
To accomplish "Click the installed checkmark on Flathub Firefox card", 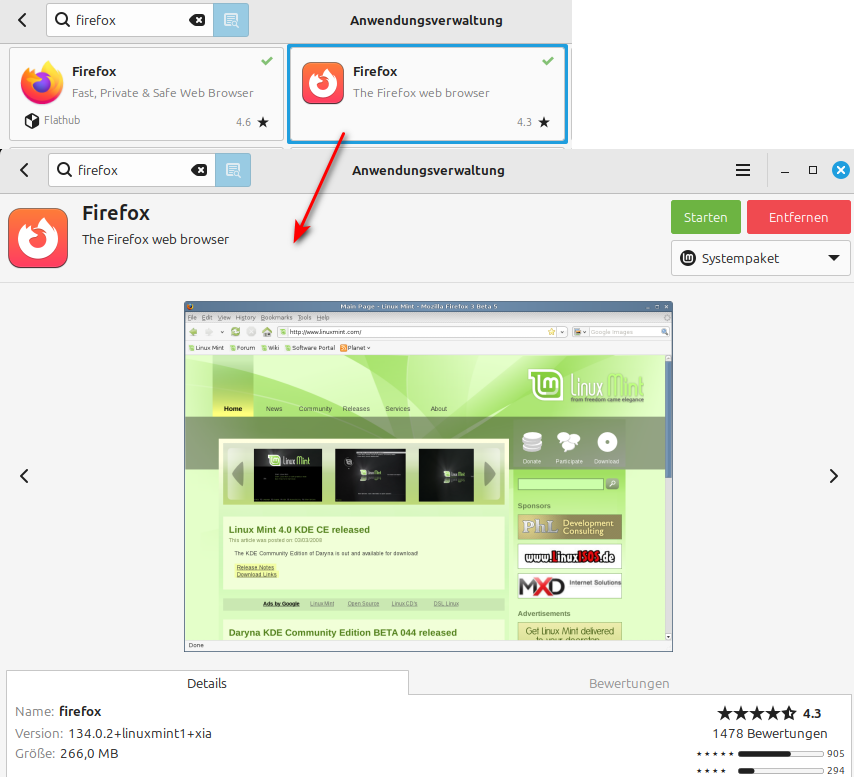I will click(267, 60).
